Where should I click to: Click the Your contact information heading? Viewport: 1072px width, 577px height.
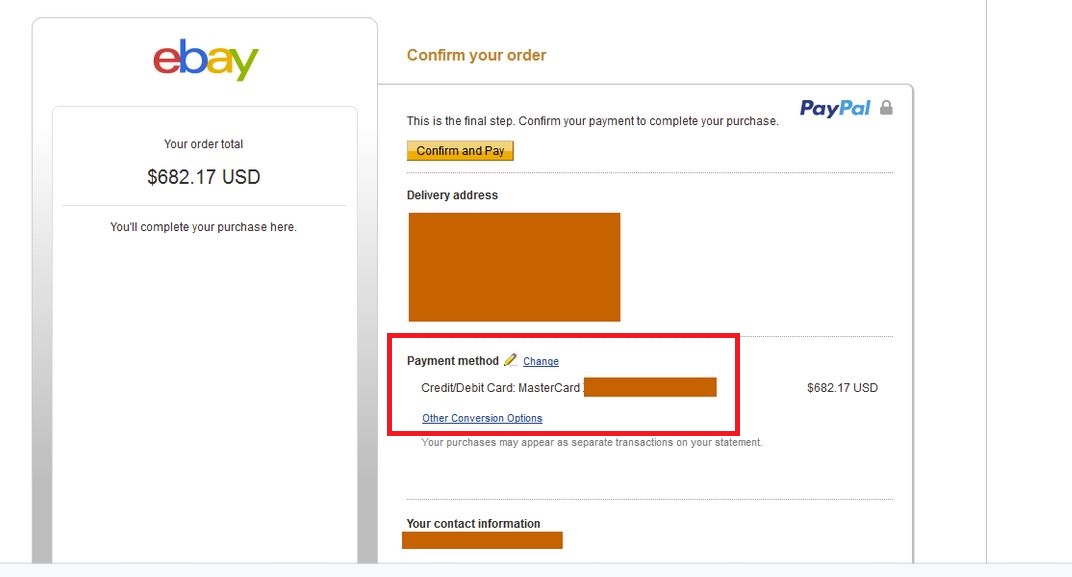[473, 524]
